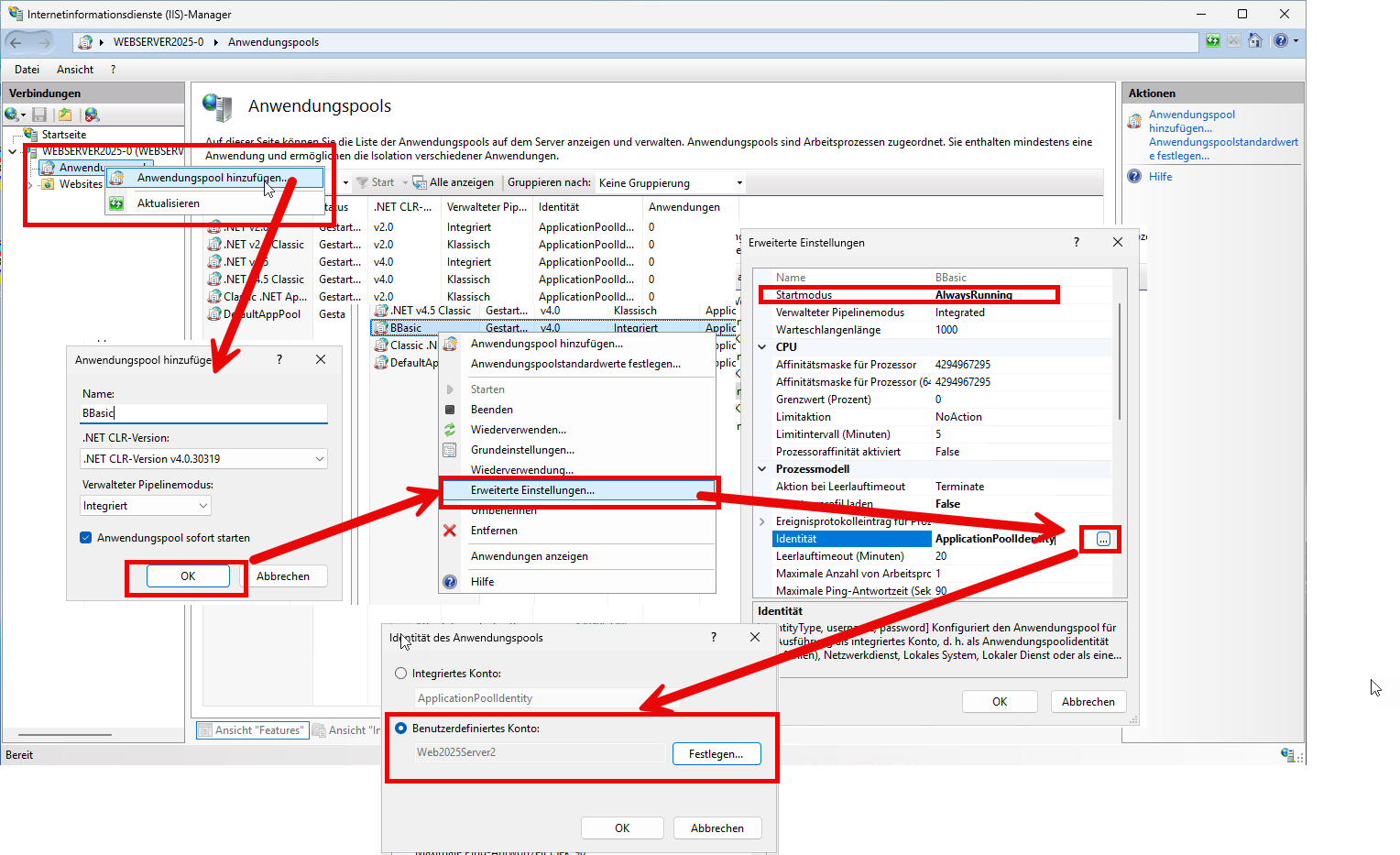Open the Datei menu

[27, 70]
